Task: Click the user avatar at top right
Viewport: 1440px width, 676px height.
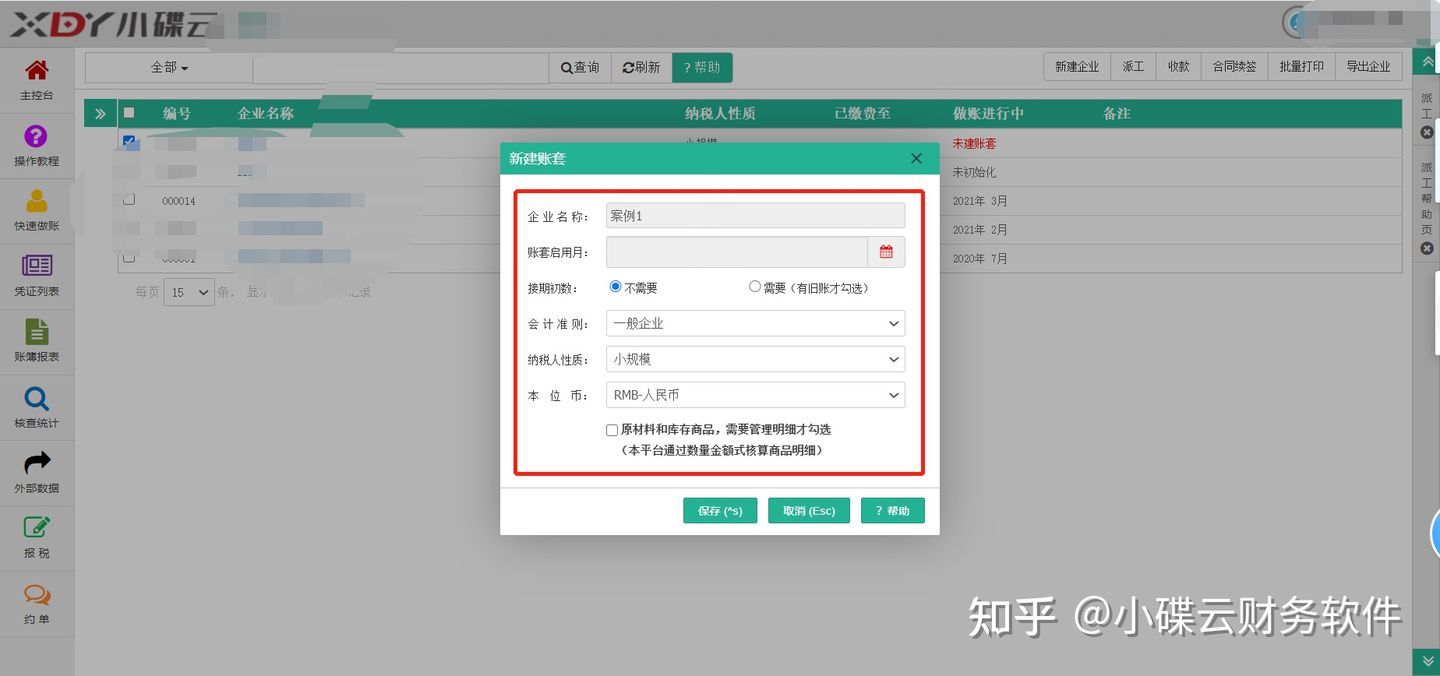Action: [x=1296, y=20]
